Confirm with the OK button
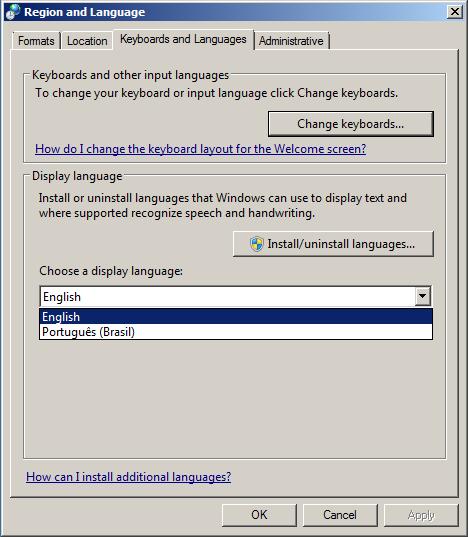468x537 pixels. pos(259,515)
